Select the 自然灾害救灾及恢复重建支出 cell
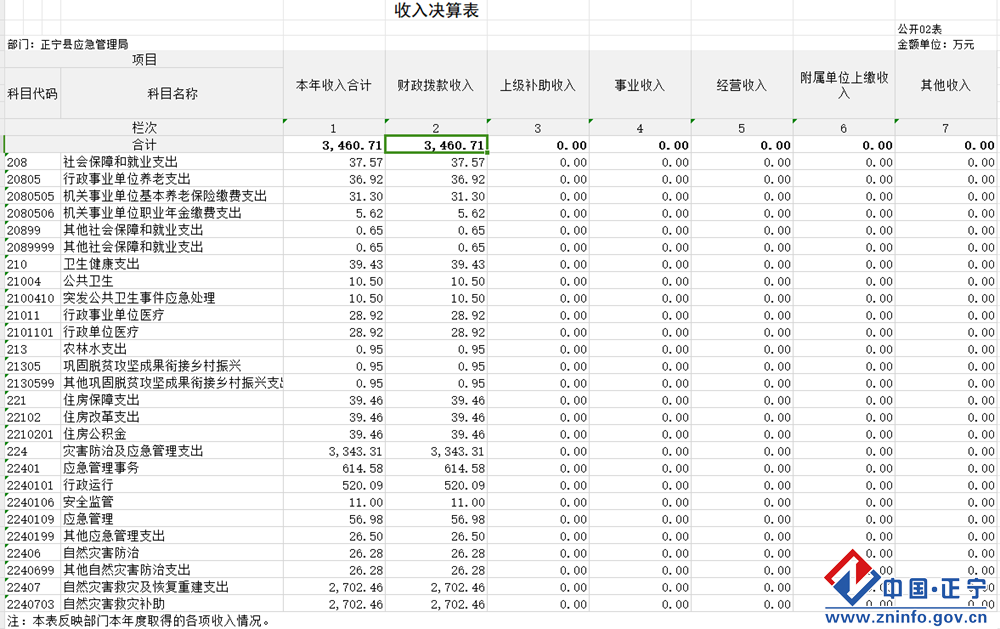This screenshot has width=1000, height=629. tap(172, 588)
